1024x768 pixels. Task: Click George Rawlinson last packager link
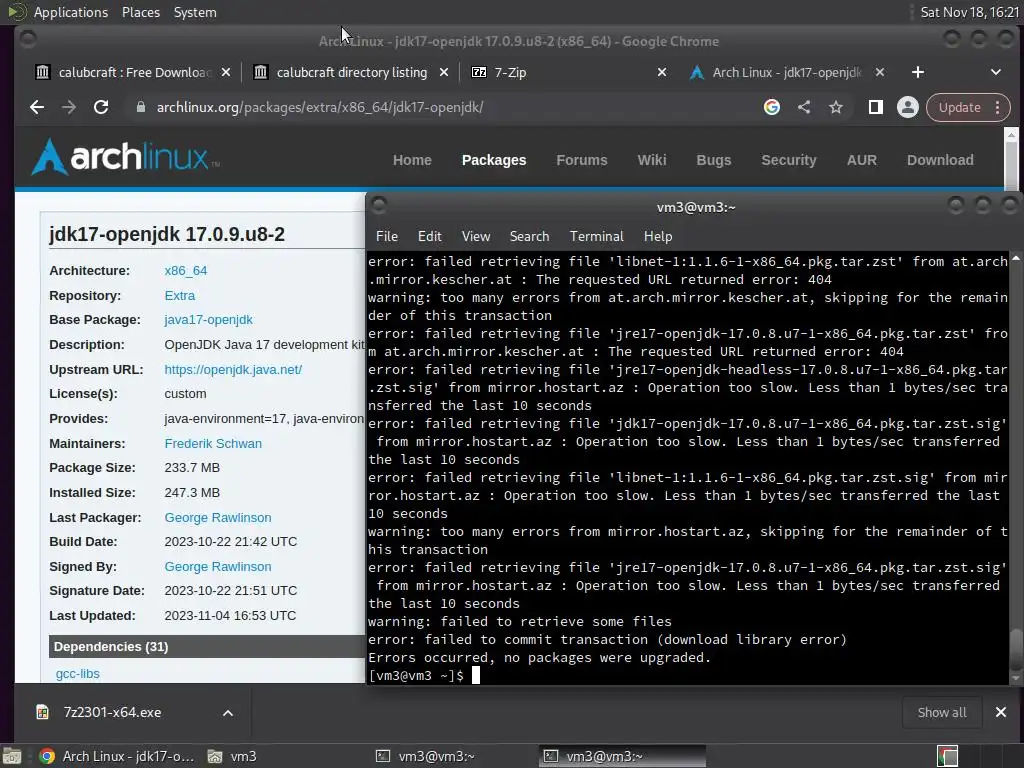(217, 518)
